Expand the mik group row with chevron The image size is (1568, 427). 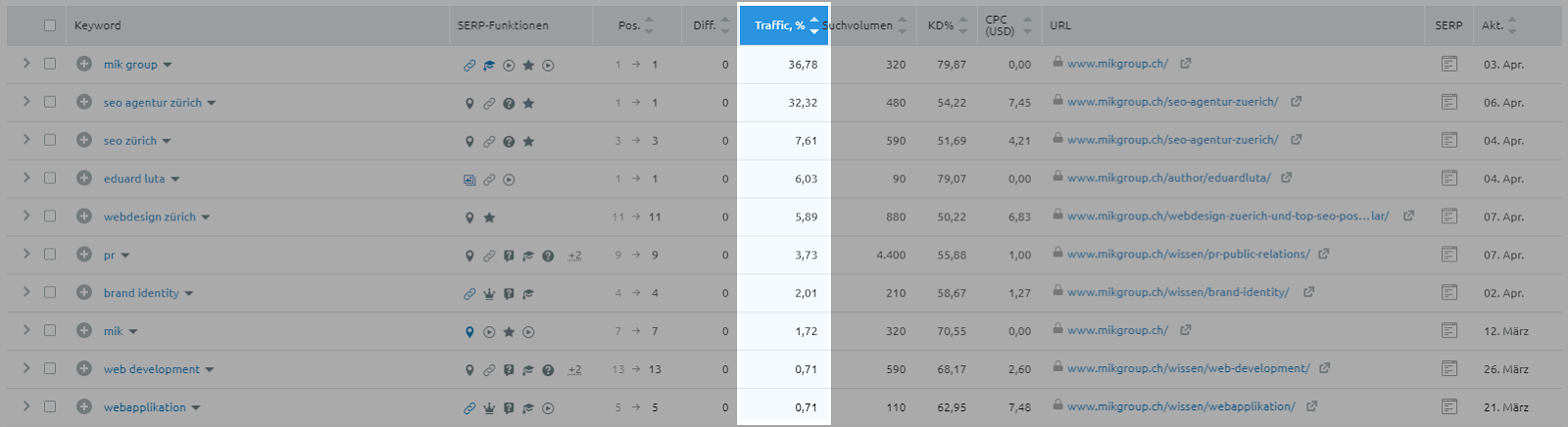pos(26,64)
